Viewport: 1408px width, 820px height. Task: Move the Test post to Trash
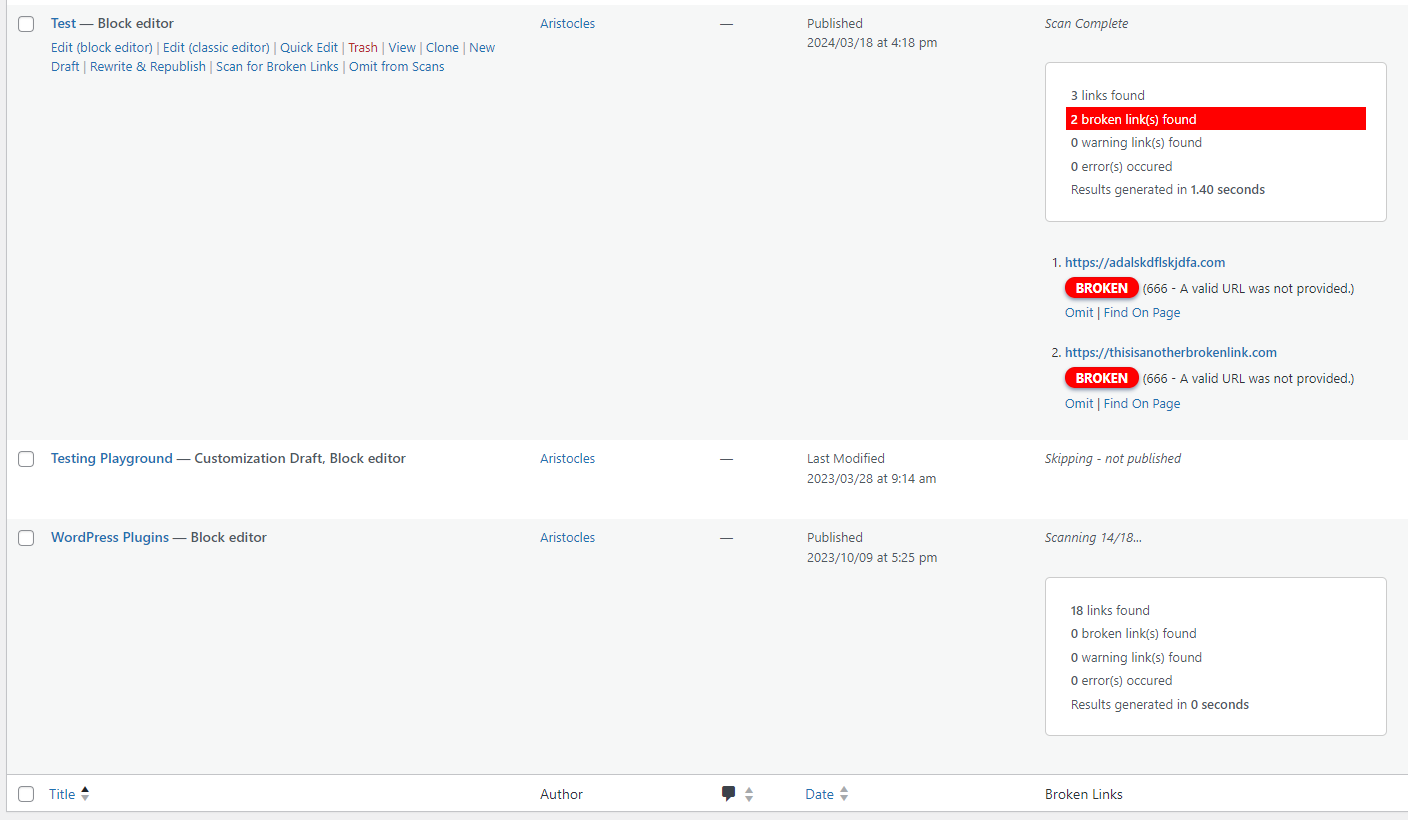pyautogui.click(x=362, y=47)
